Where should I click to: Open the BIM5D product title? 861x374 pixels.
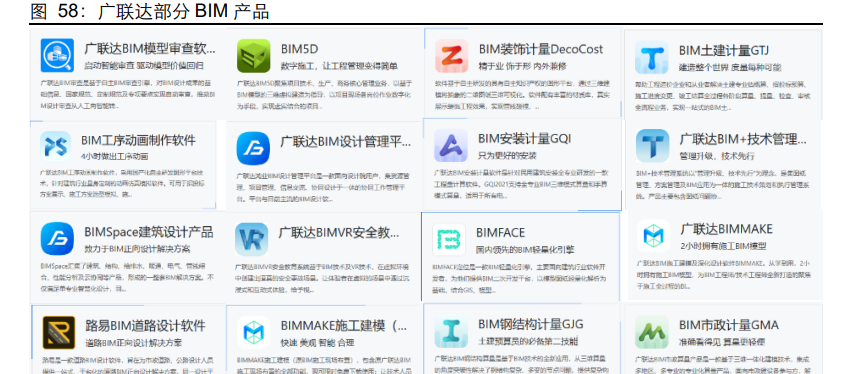(x=299, y=49)
